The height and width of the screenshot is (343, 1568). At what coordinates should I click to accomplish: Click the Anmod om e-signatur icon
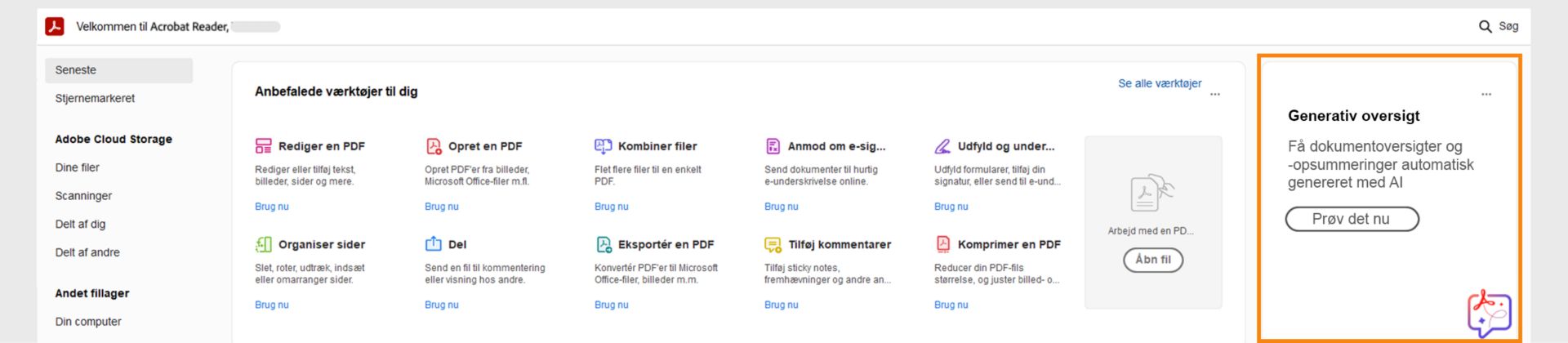click(x=773, y=146)
